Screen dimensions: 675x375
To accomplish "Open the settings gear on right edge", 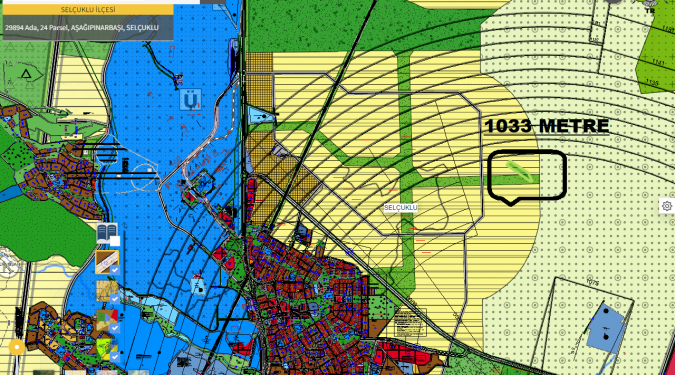I will click(667, 206).
